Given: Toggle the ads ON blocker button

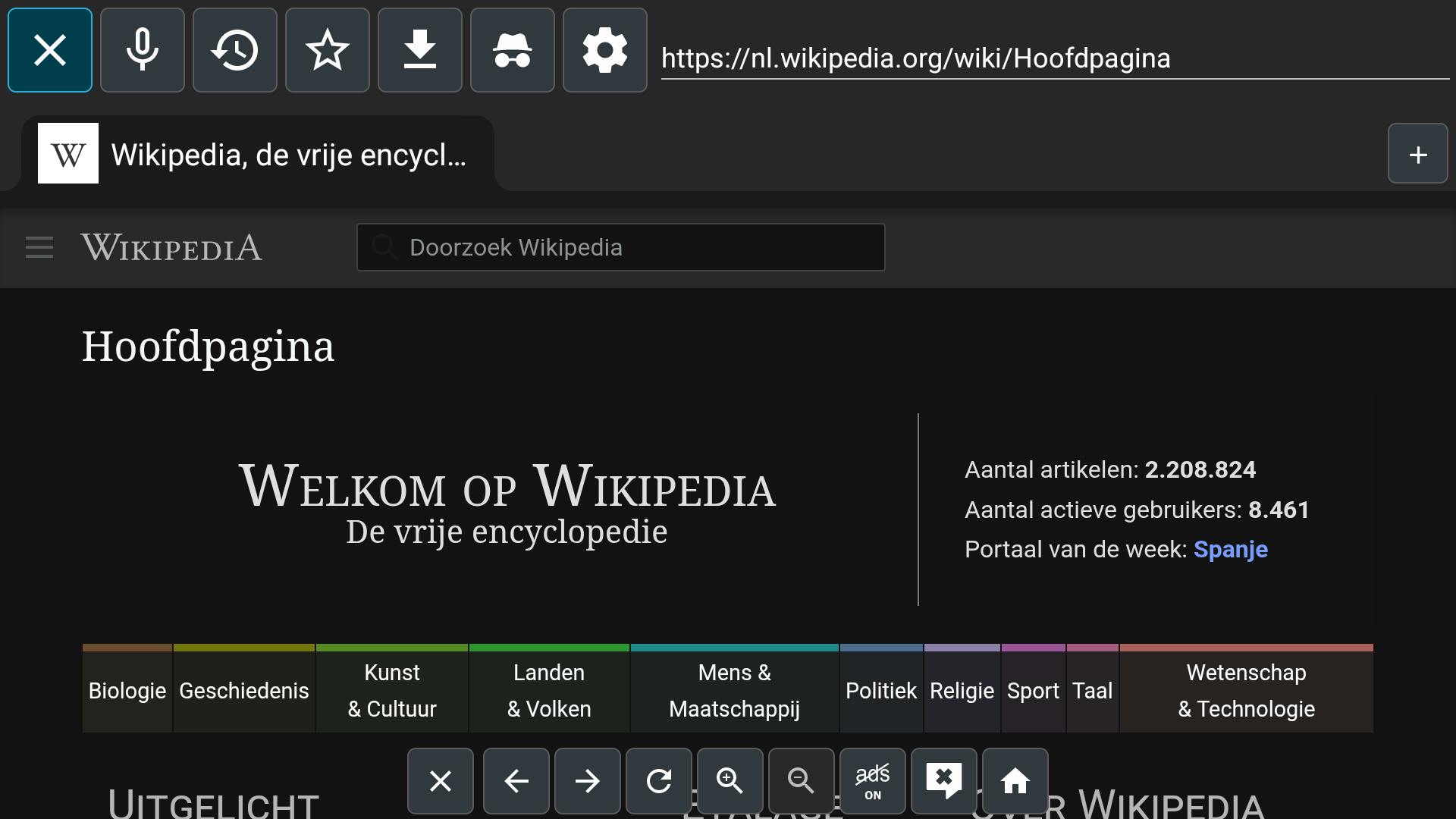Looking at the screenshot, I should [873, 781].
